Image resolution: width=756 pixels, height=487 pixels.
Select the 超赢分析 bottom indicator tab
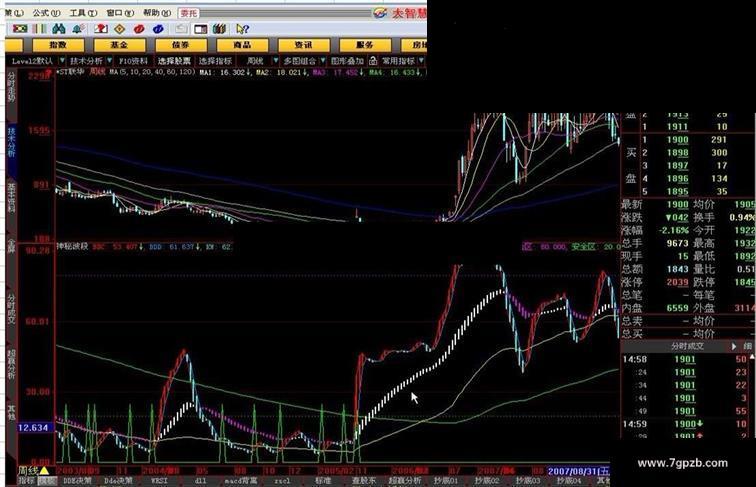(405, 481)
